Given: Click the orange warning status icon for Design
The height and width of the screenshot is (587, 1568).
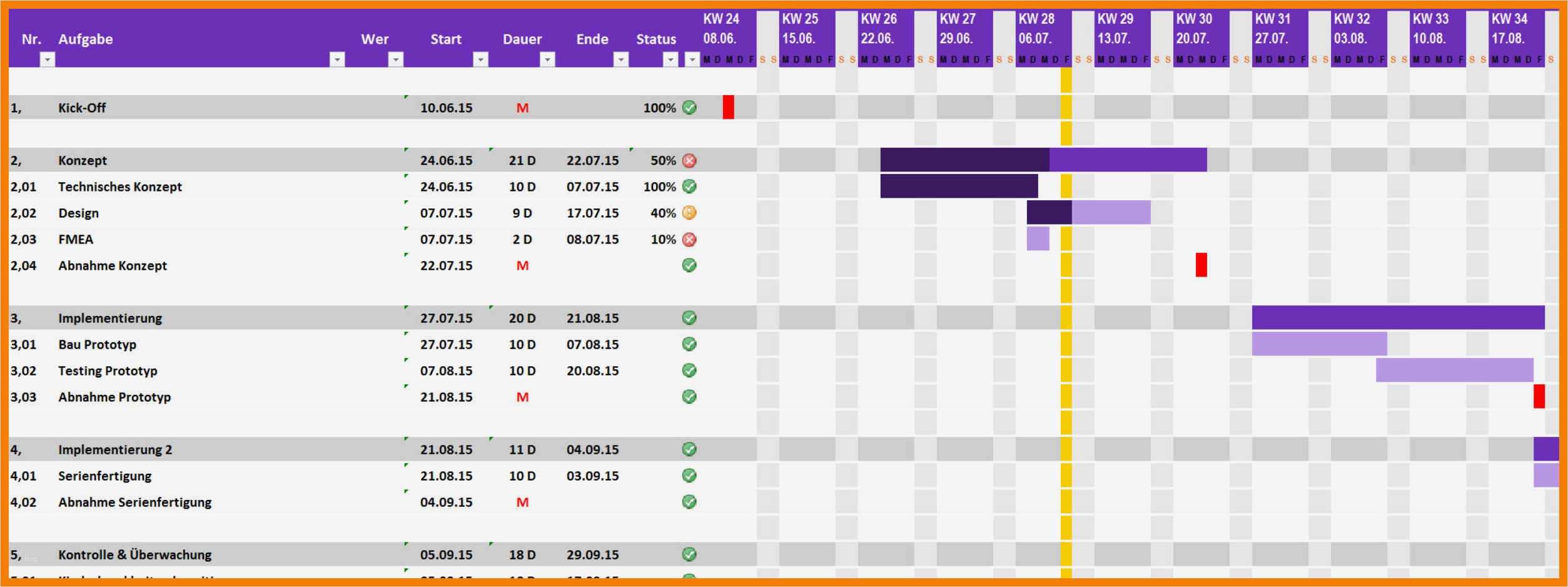Looking at the screenshot, I should coord(689,213).
